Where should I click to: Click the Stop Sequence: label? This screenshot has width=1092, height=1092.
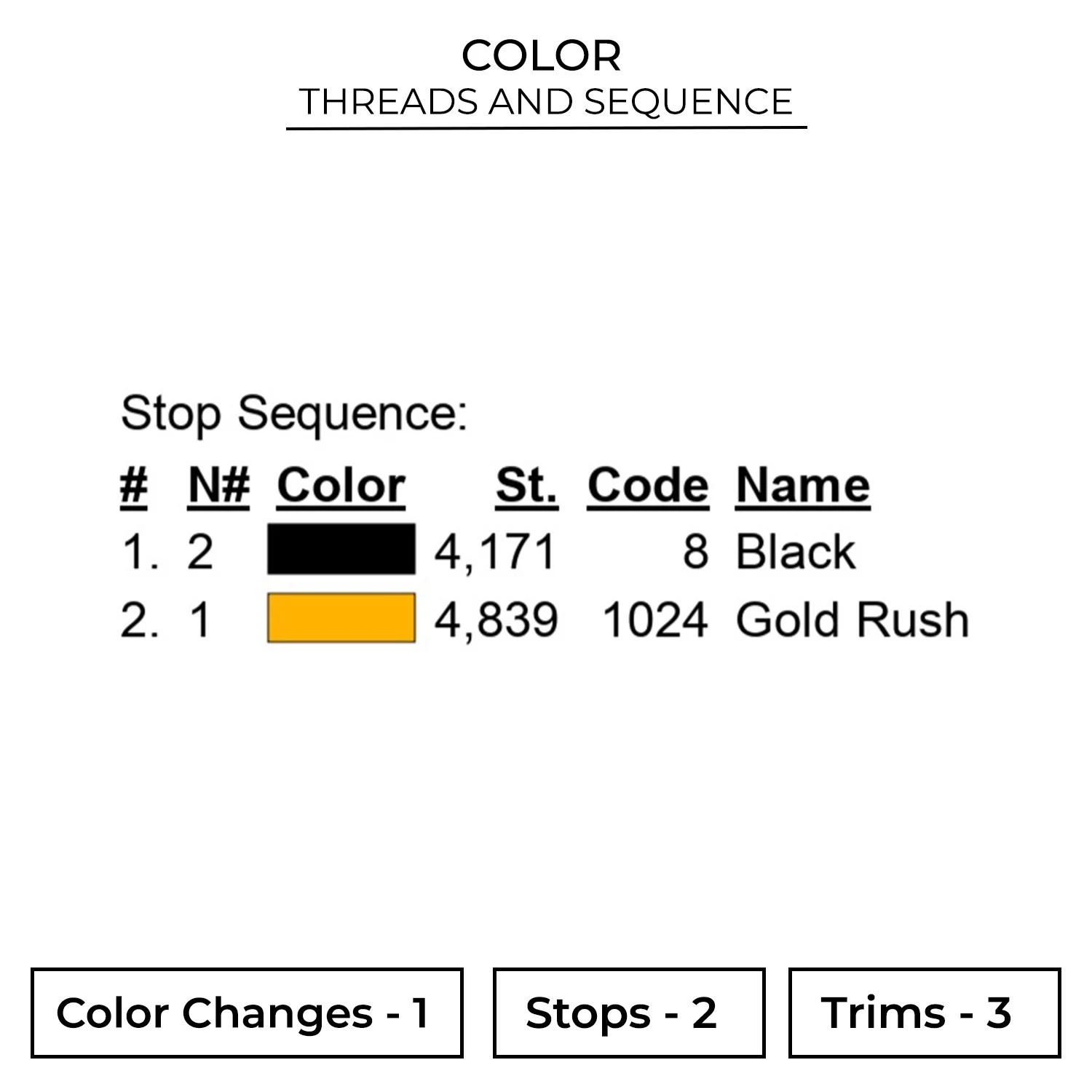pos(294,414)
